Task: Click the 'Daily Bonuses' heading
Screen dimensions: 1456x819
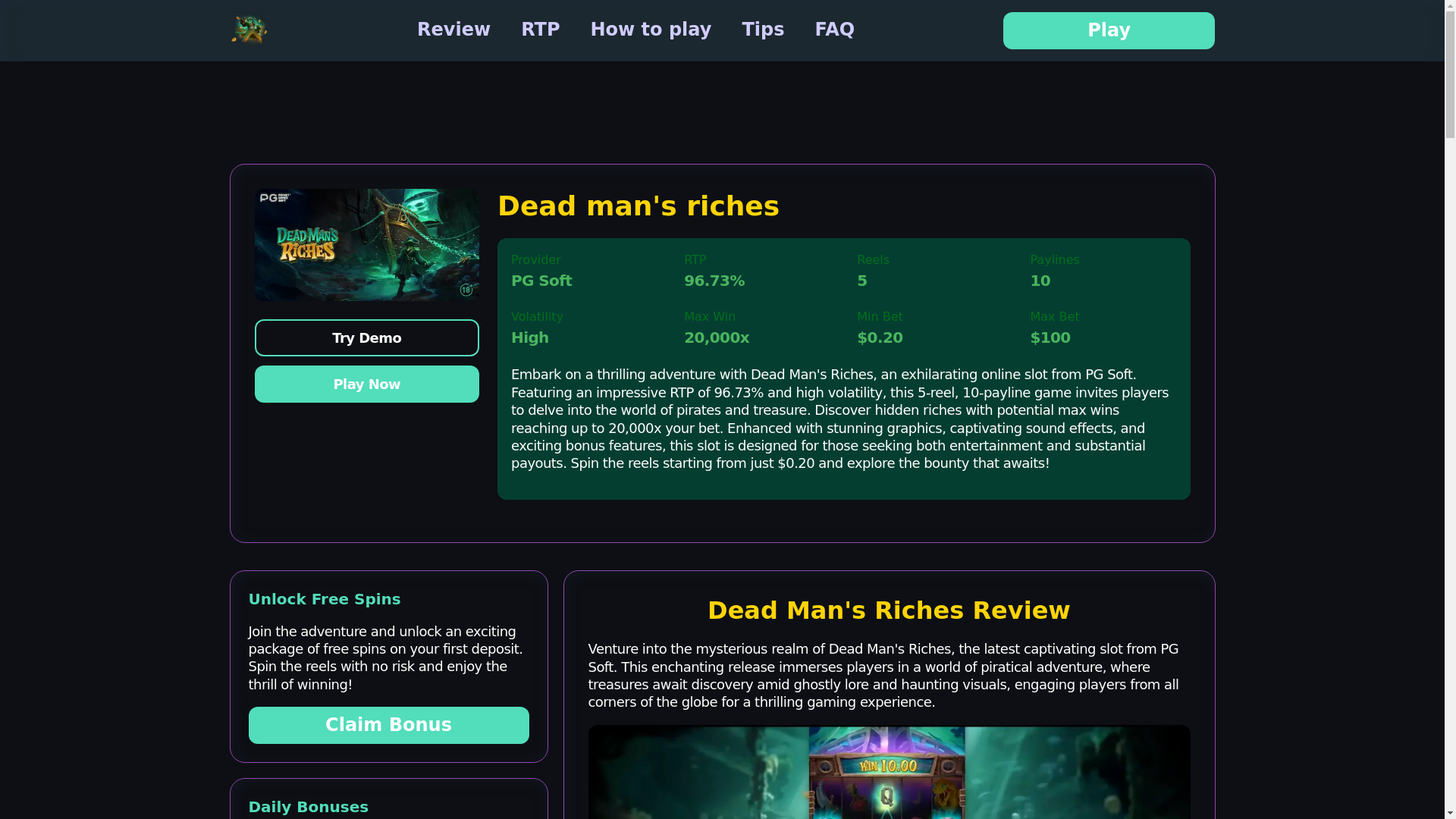Action: click(x=309, y=807)
